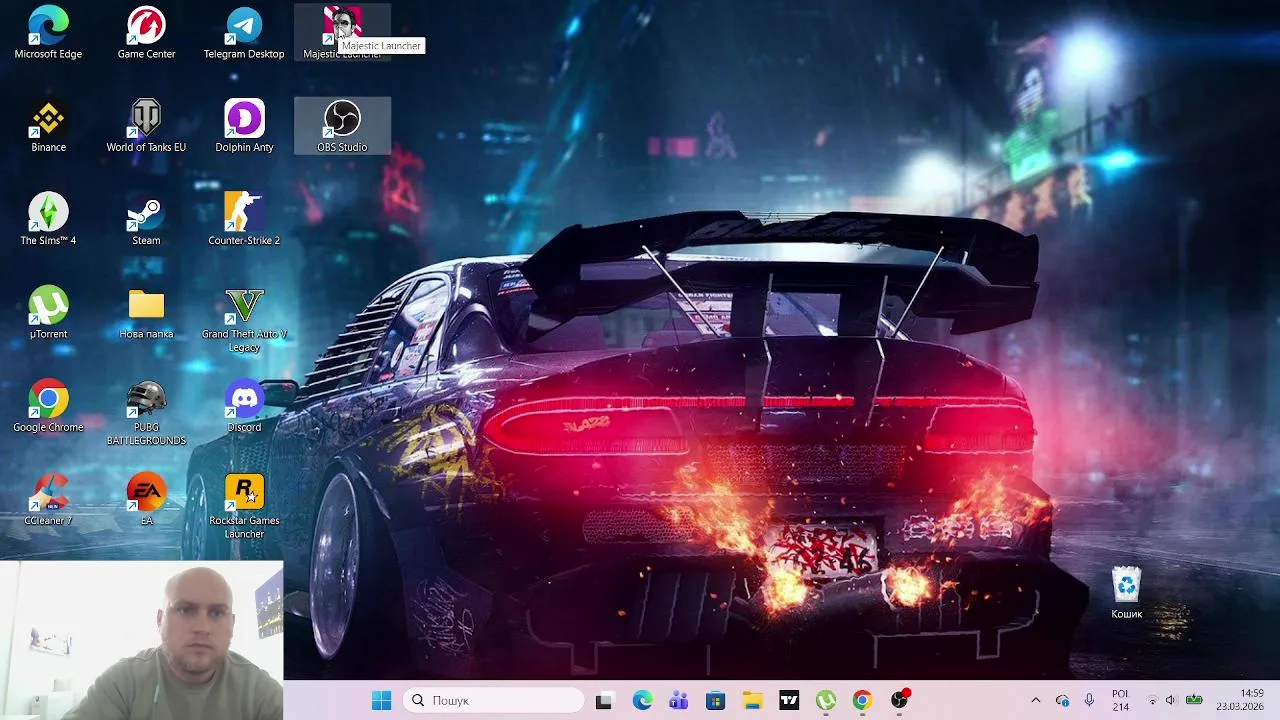
Task: Open Wi-Fi network quick settings
Action: (x=1152, y=700)
